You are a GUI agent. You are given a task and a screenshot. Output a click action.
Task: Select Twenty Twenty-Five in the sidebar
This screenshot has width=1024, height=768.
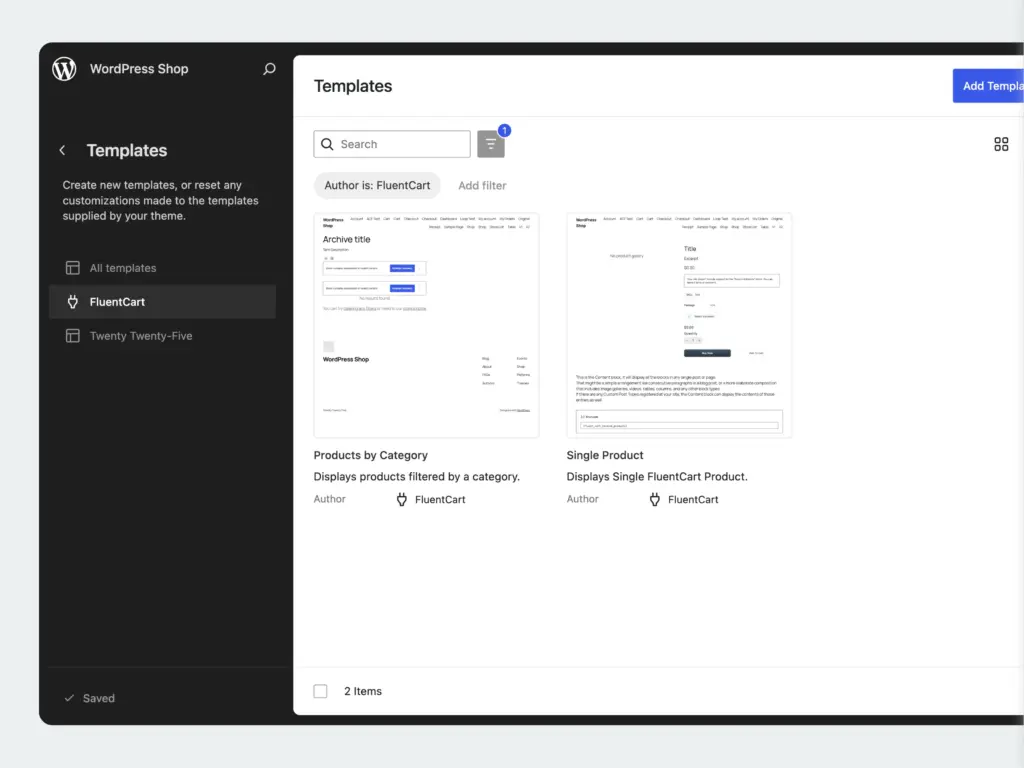[163, 336]
